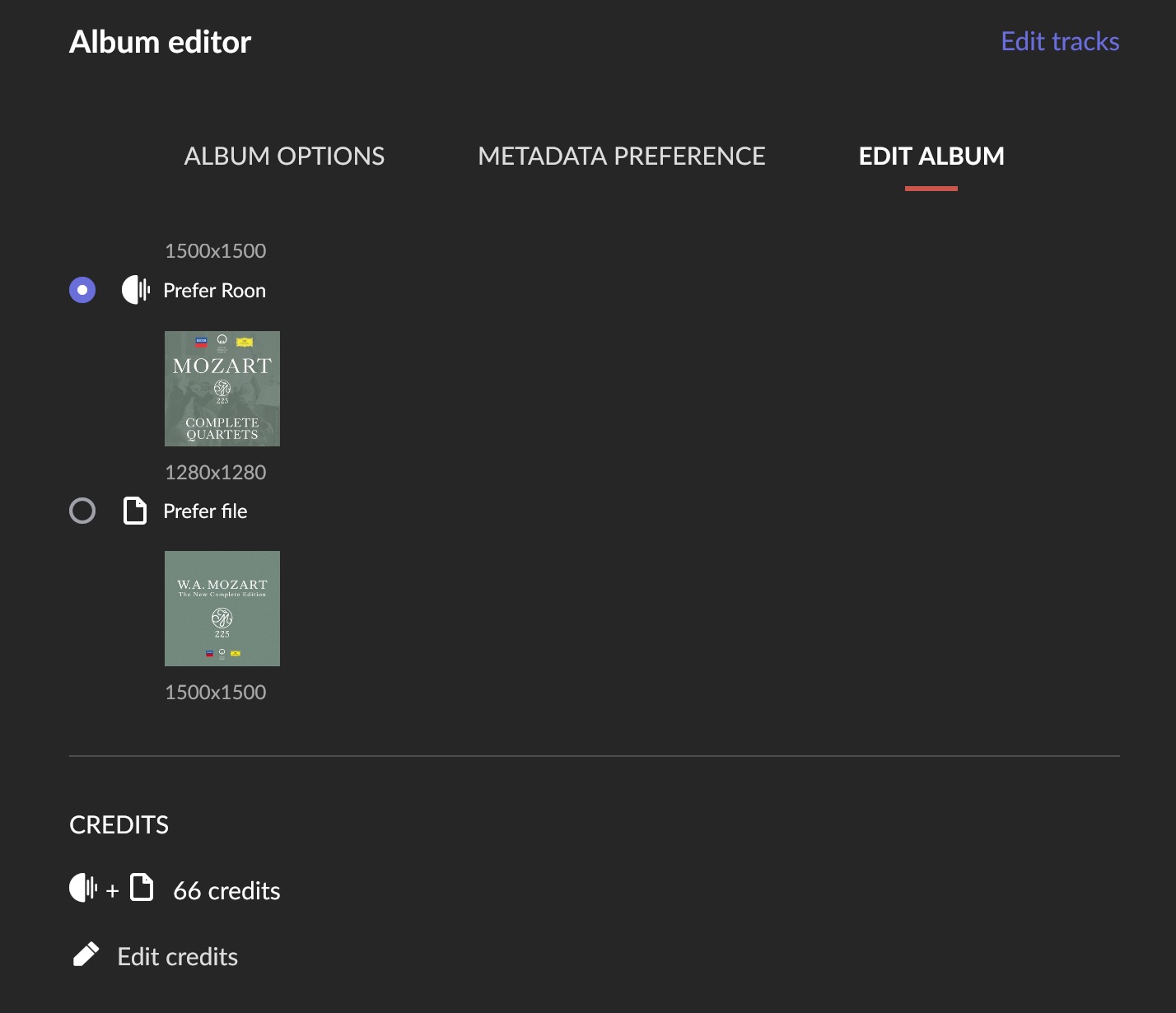1176x1013 pixels.
Task: Click the Prefer file text label
Action: point(205,511)
